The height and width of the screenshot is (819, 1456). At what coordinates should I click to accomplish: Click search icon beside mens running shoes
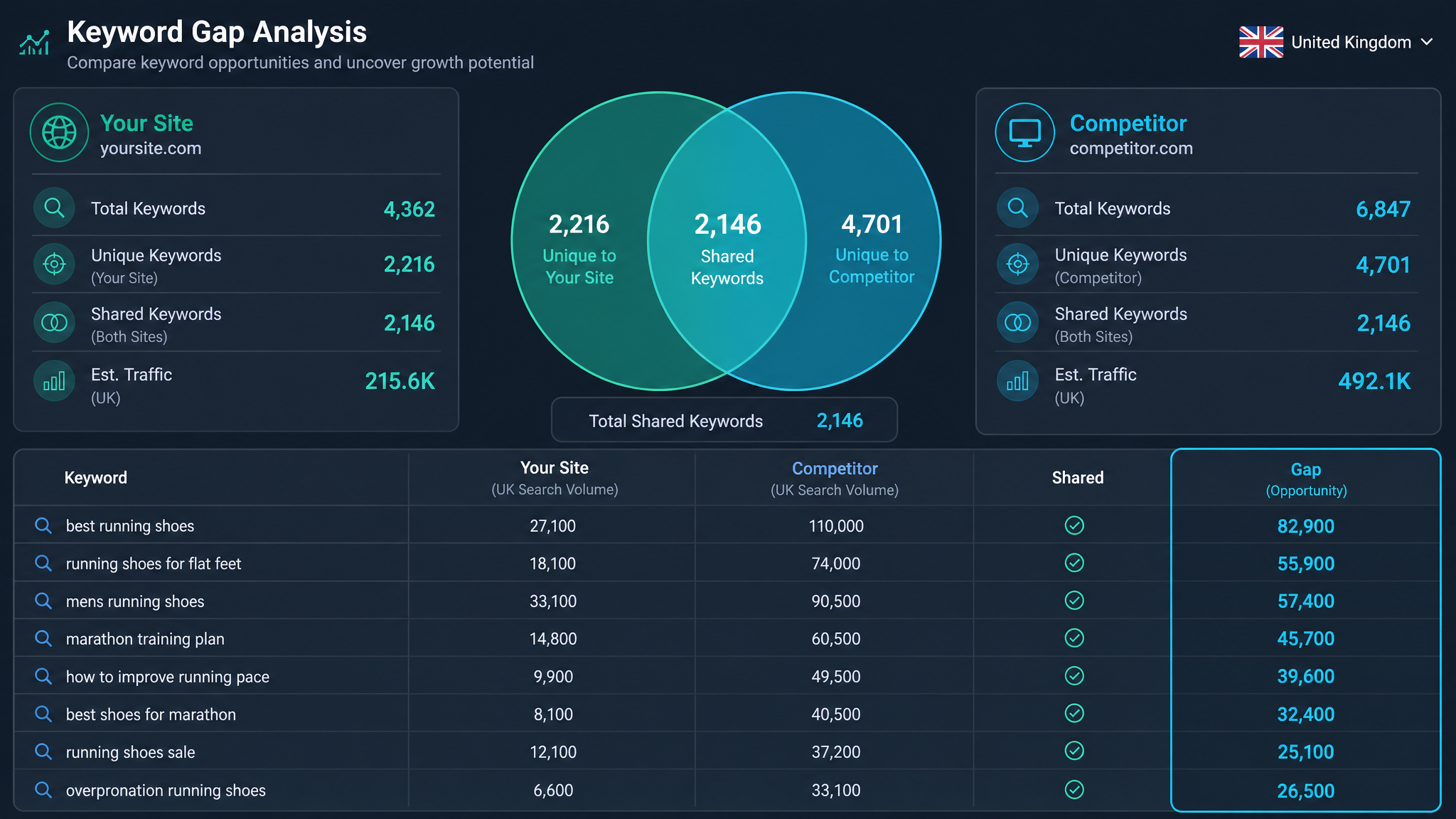(43, 601)
